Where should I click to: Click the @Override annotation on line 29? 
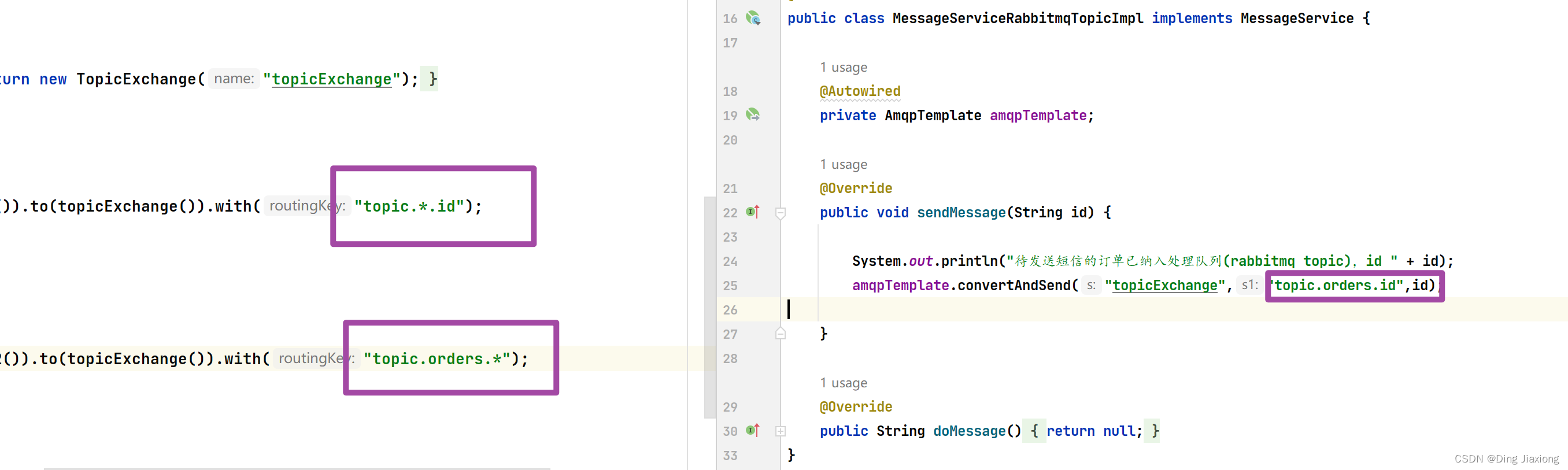[856, 406]
